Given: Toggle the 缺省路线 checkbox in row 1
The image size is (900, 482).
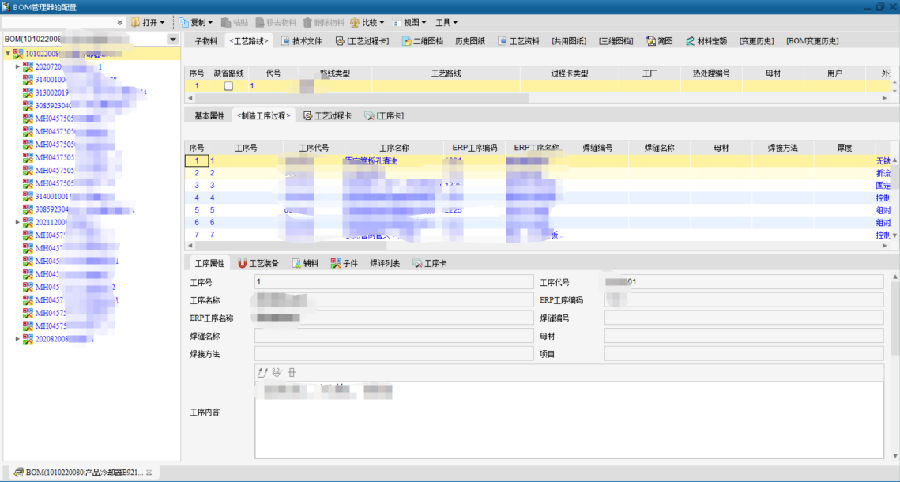Looking at the screenshot, I should [228, 86].
